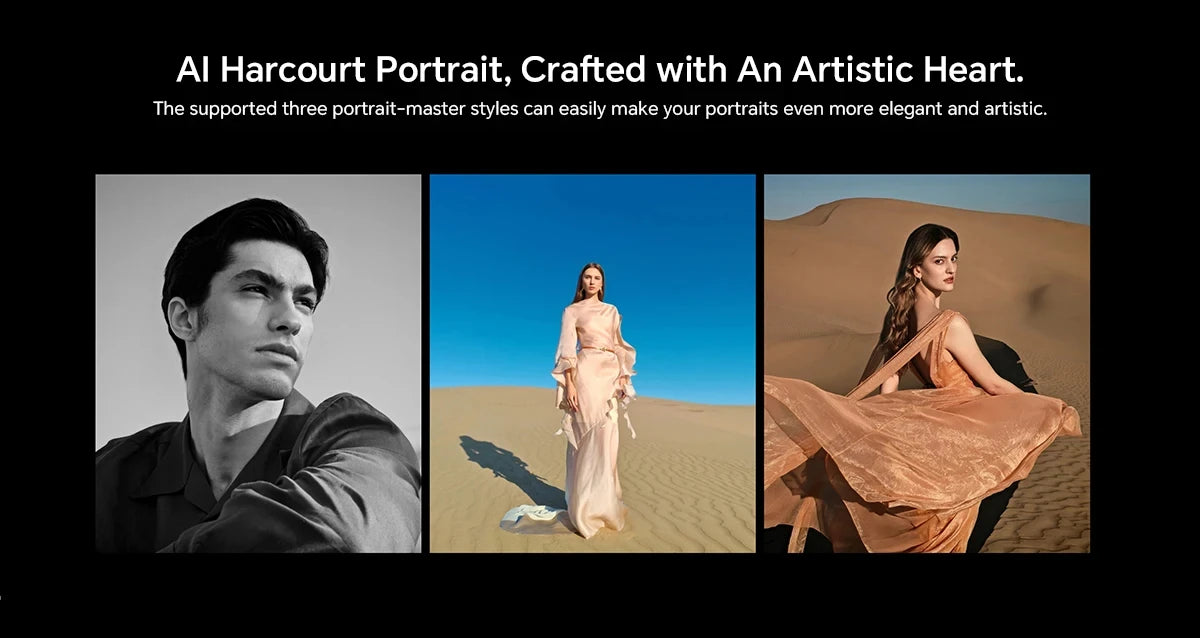Open the middle photo with blue sky
The image size is (1200, 638).
click(592, 363)
